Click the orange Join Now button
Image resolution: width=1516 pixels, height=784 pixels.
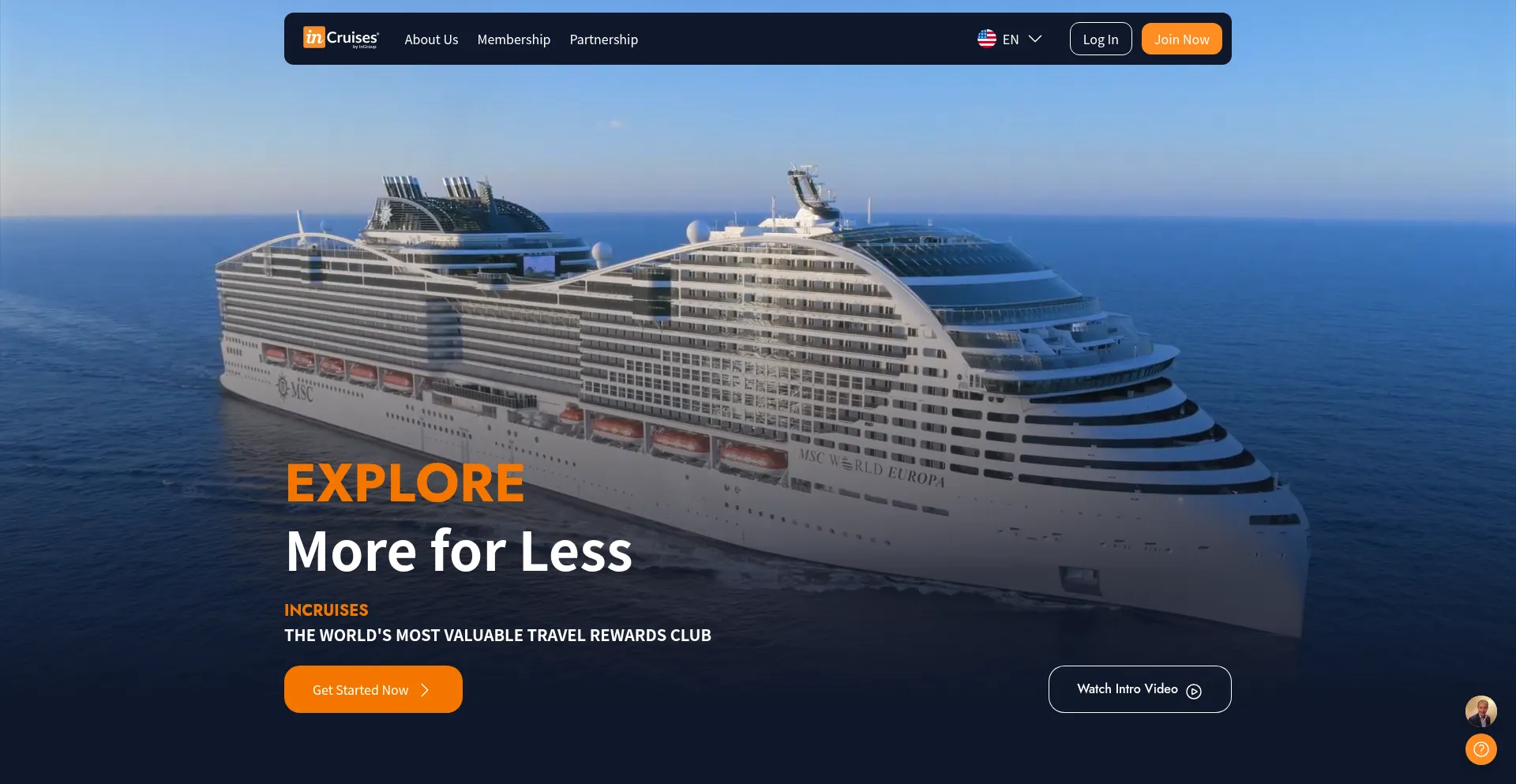tap(1182, 39)
